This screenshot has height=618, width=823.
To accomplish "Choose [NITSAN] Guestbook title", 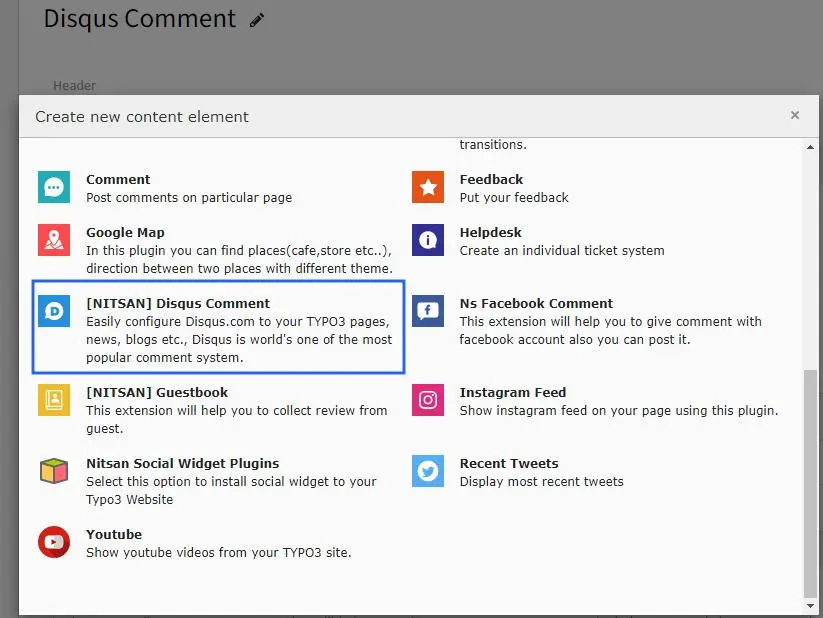I will [157, 393].
